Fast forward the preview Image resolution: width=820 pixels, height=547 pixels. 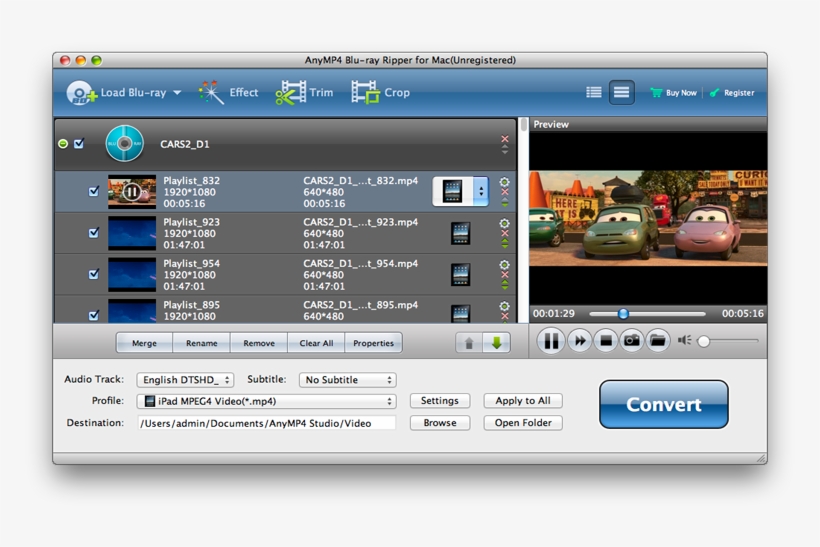pyautogui.click(x=579, y=341)
